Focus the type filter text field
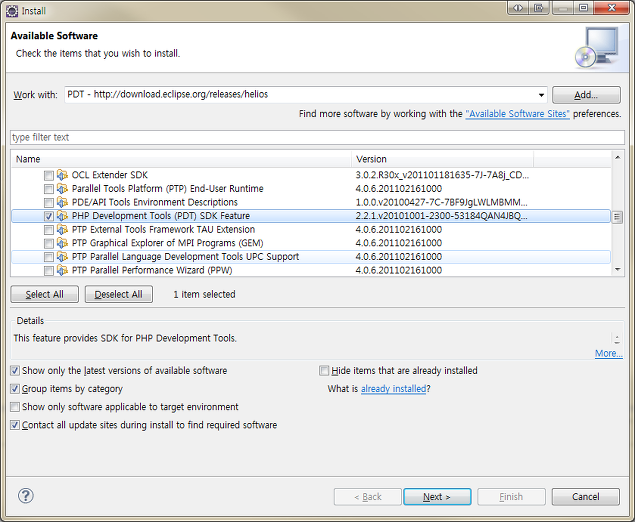Viewport: 635px width, 522px height. tap(317, 137)
